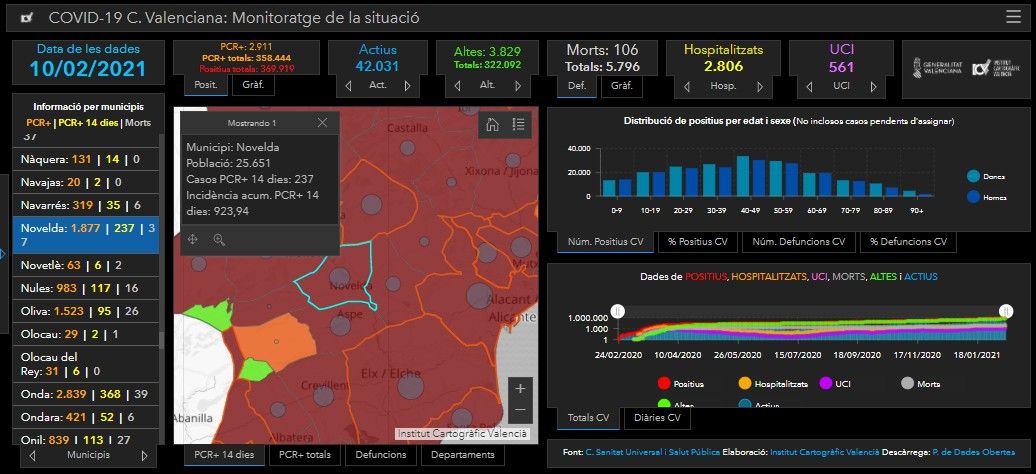Click the left timeline range slider handle
Screen dimensions: 1036x474
[618, 312]
